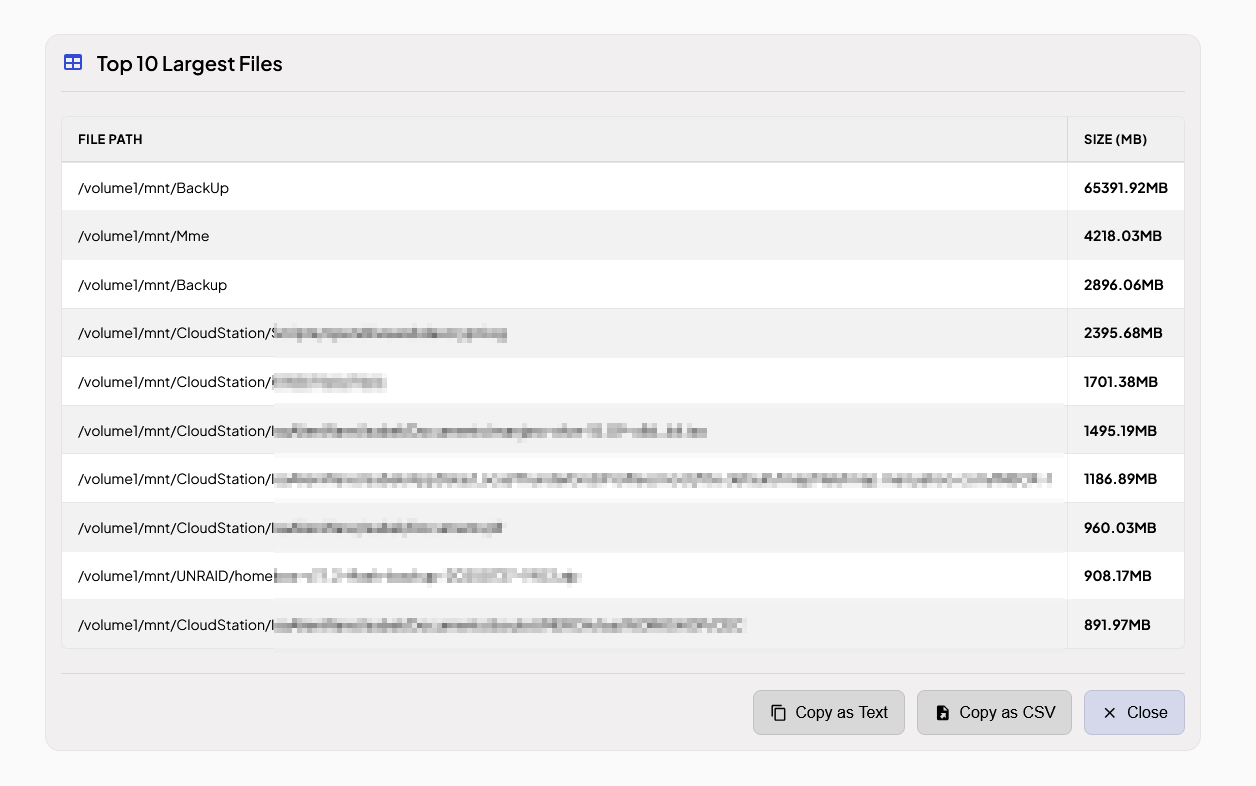Click the 891.97MB size cell
1256x786 pixels.
point(1126,624)
